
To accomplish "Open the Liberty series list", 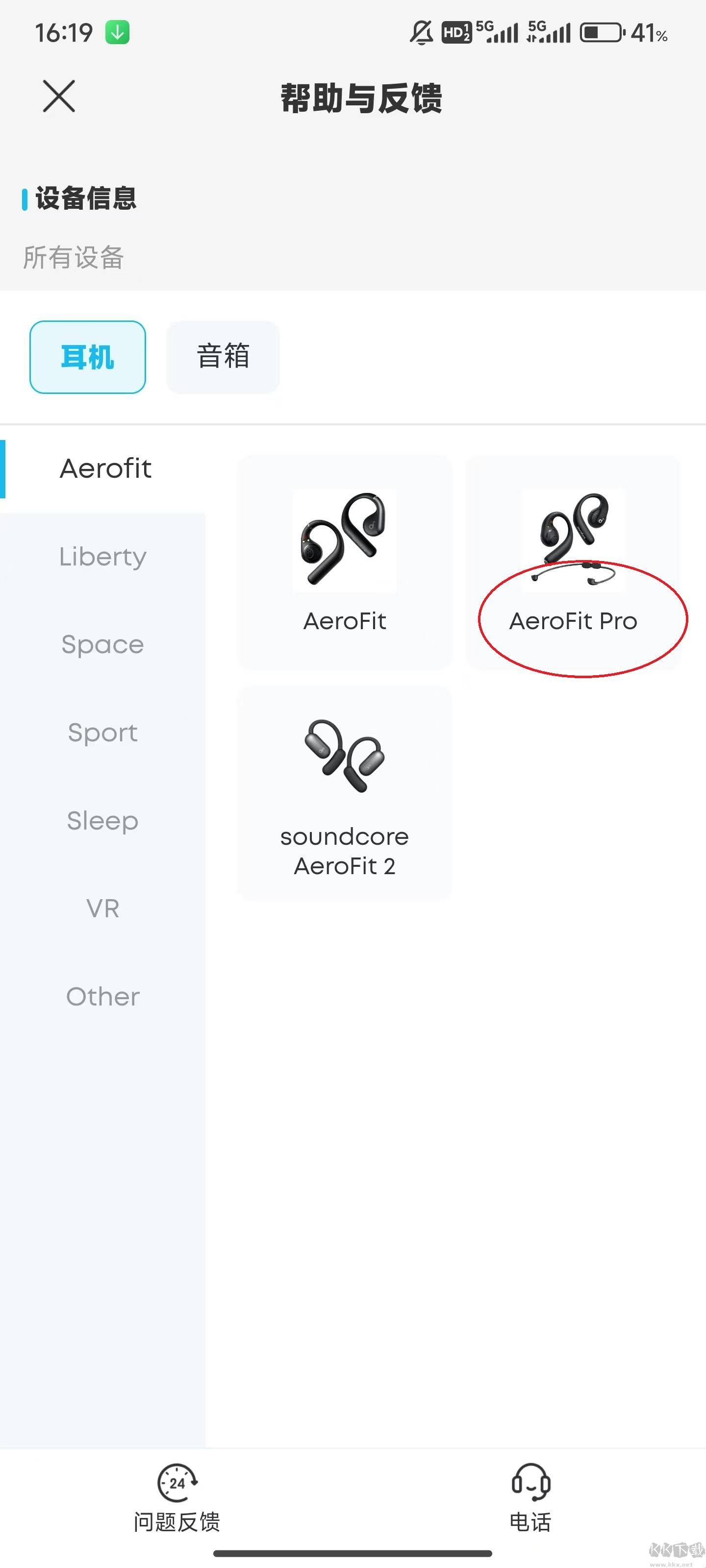I will 103,556.
